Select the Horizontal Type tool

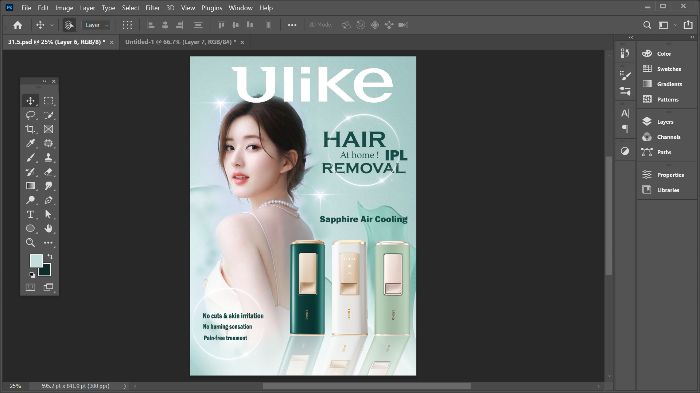[x=30, y=214]
